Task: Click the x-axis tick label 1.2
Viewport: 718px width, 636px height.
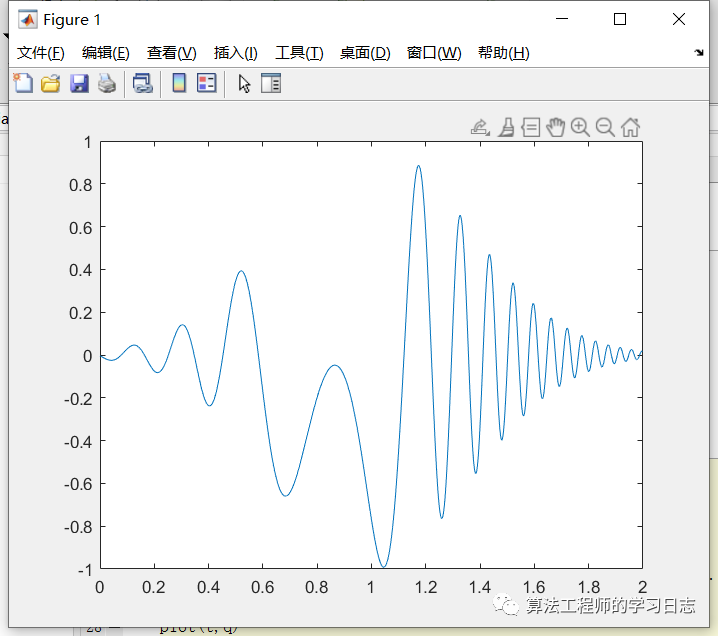Action: coord(426,587)
